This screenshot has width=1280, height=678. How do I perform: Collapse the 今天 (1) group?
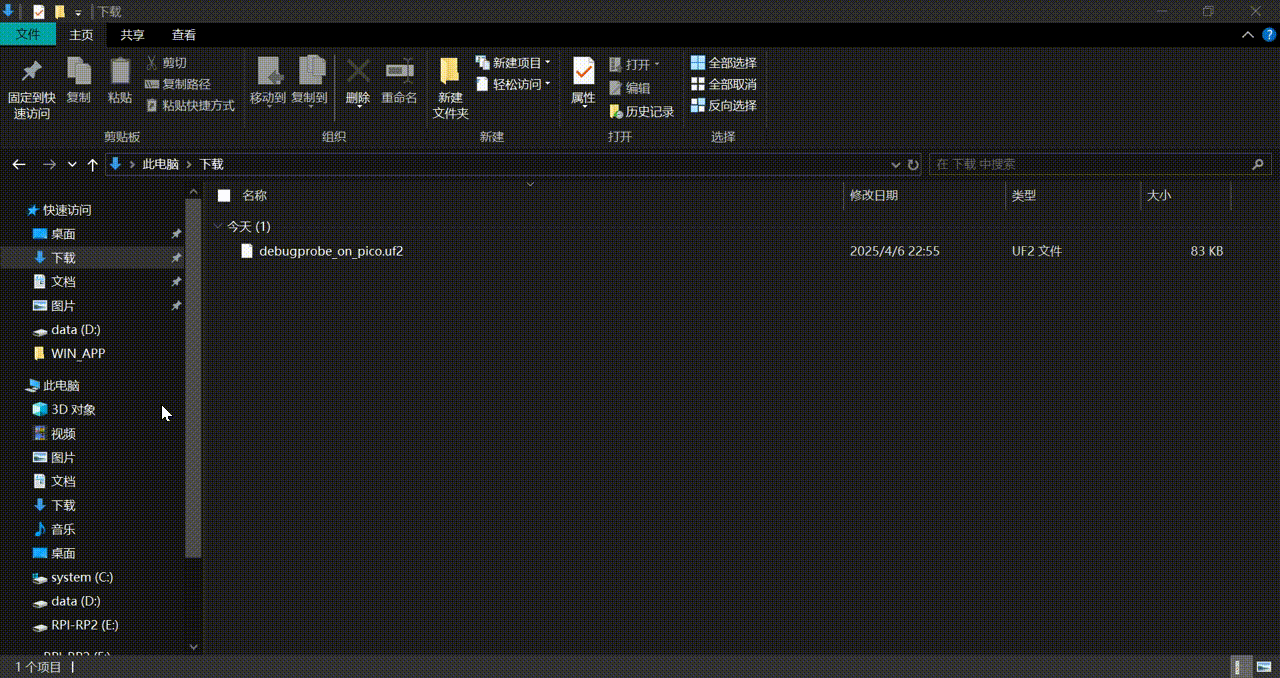coord(218,227)
